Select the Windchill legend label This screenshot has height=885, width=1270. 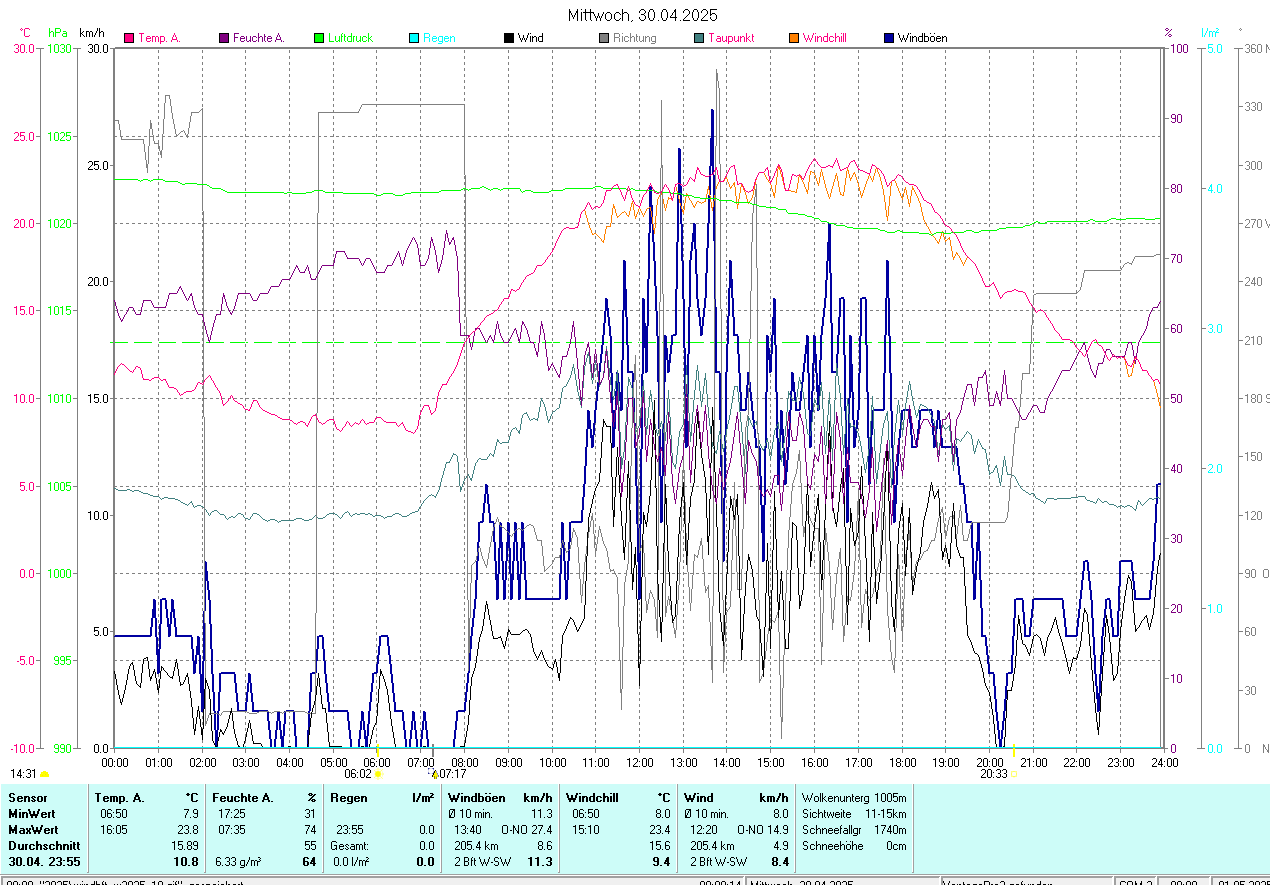click(x=825, y=38)
